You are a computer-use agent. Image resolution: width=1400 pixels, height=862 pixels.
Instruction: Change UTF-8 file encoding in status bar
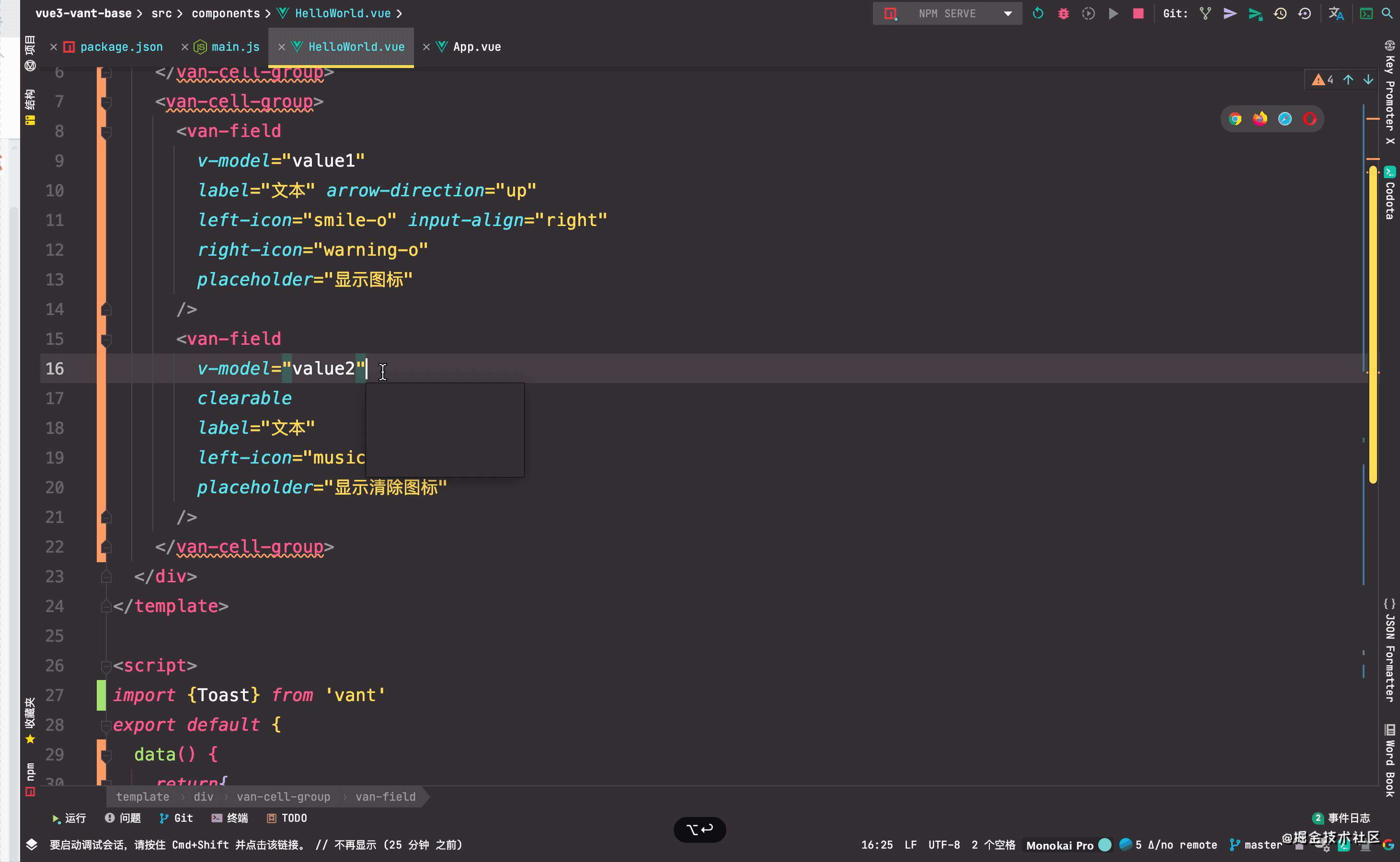[944, 845]
